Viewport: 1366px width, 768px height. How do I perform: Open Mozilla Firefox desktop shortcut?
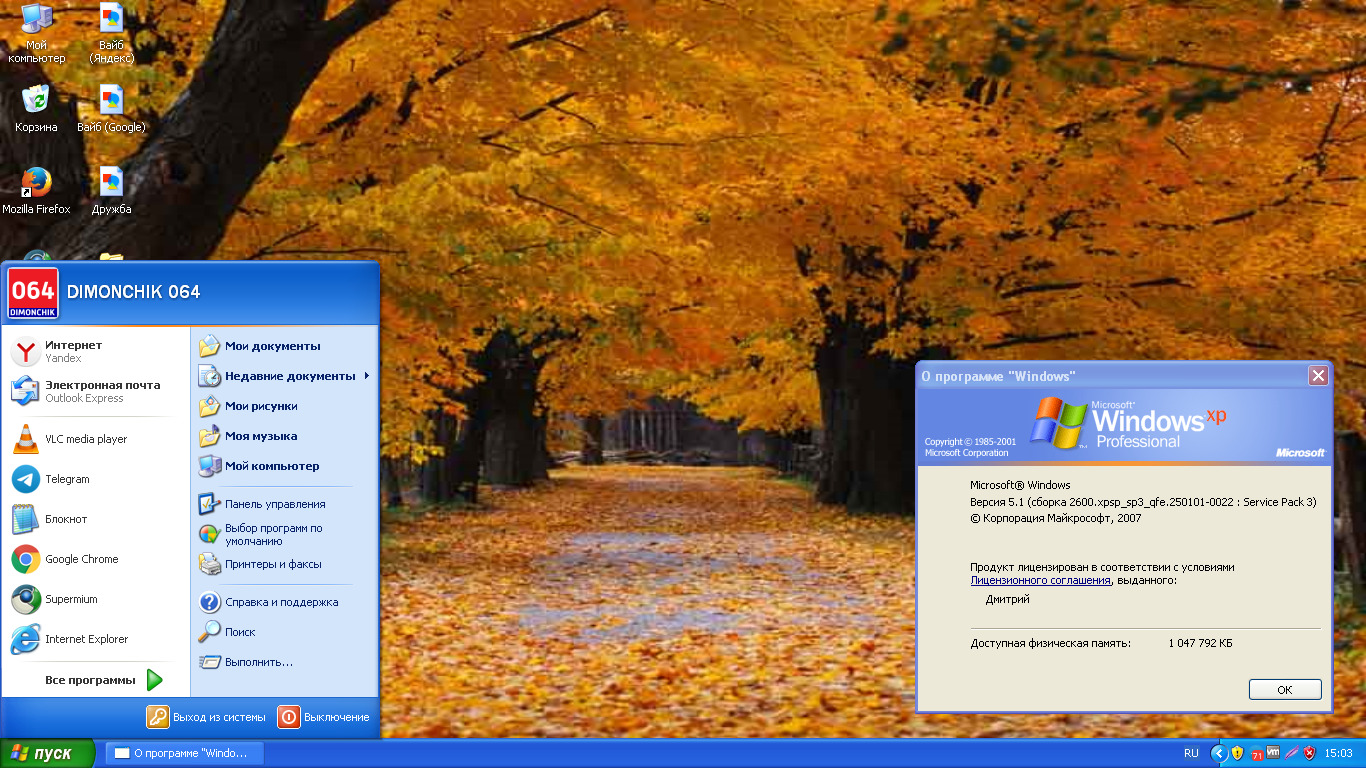36,183
